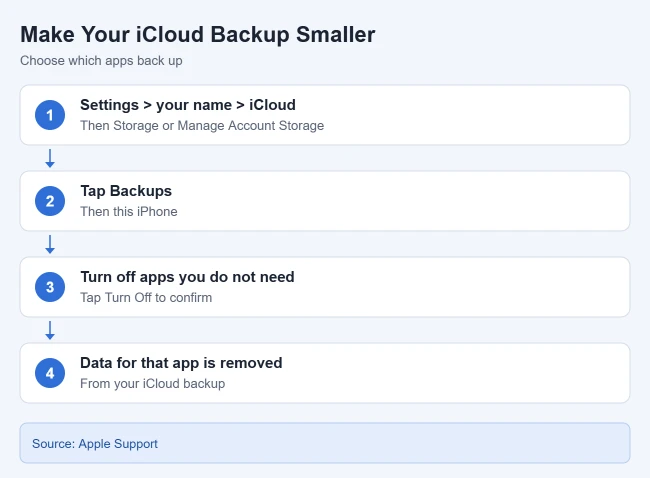This screenshot has height=478, width=650.
Task: Click the 'Choose which apps back up' subtitle
Action: pyautogui.click(x=101, y=61)
